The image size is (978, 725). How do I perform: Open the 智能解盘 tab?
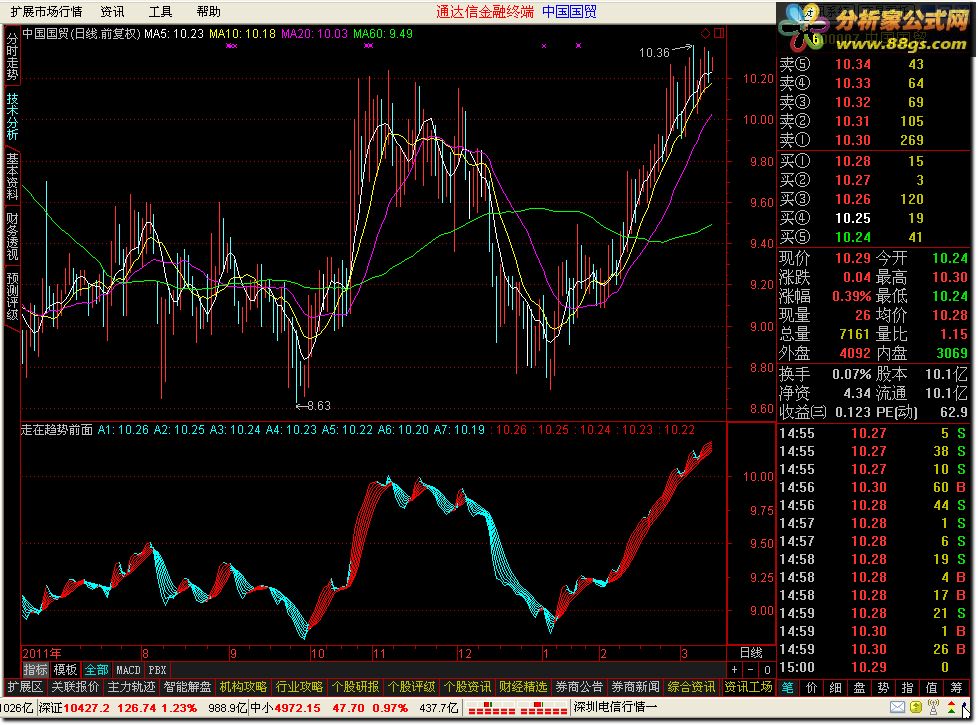pos(187,687)
